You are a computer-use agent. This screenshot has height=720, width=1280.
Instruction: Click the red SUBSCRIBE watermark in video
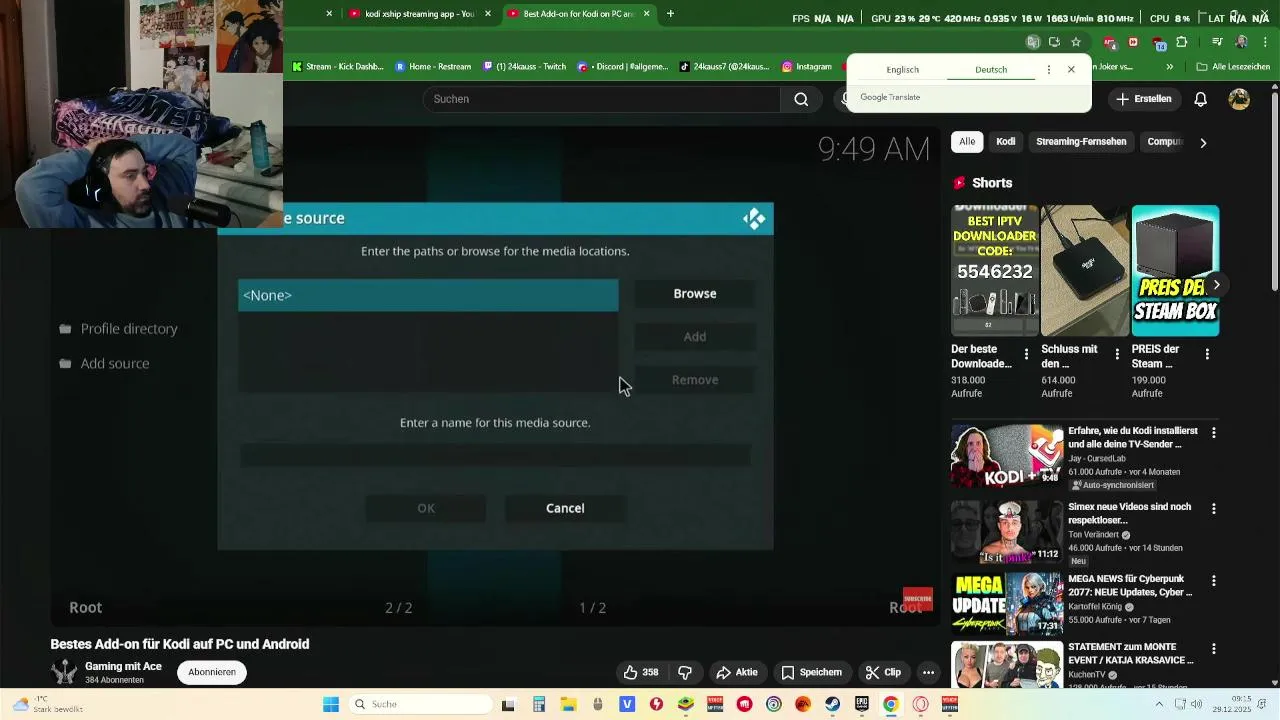click(x=917, y=599)
